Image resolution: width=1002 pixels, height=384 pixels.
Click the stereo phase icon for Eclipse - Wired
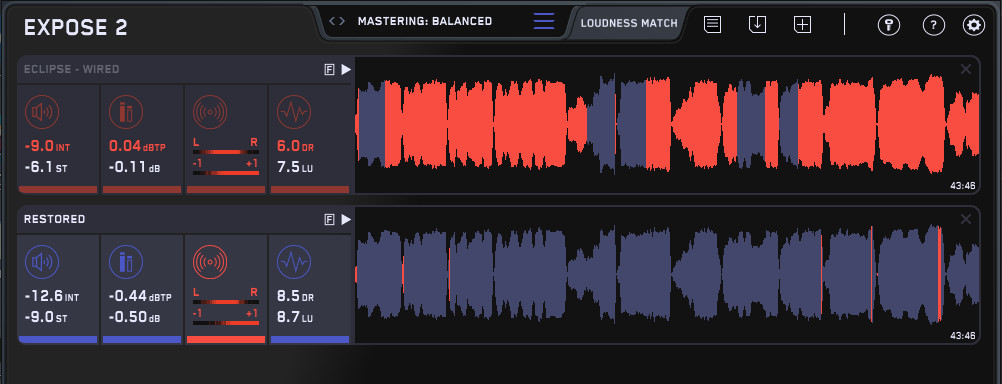point(210,112)
